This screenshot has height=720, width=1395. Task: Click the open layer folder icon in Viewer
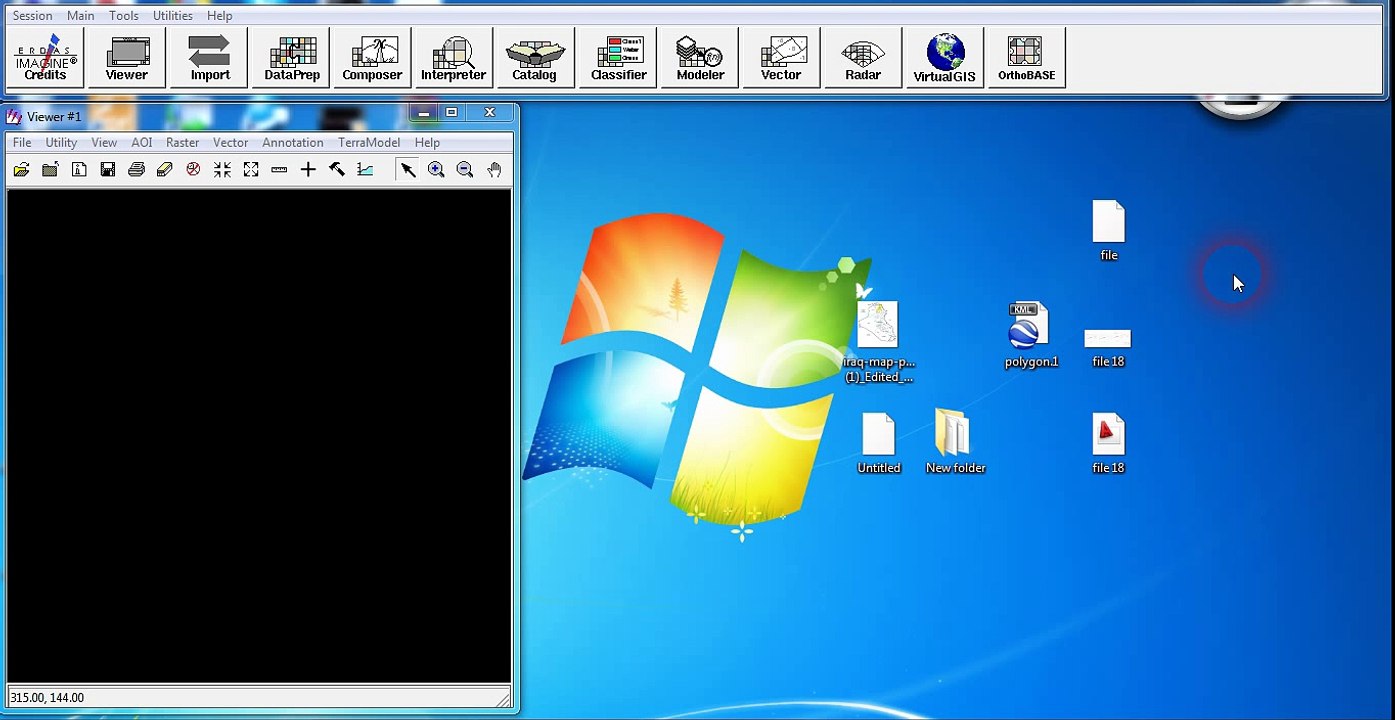click(x=21, y=170)
